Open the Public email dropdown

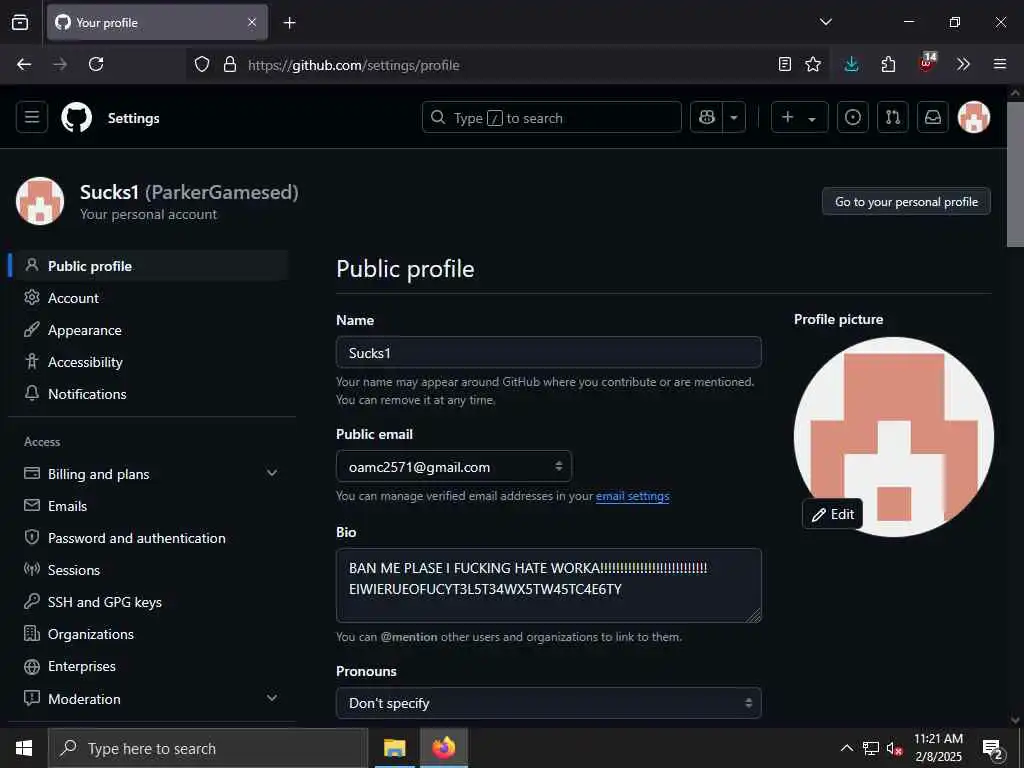coord(454,466)
